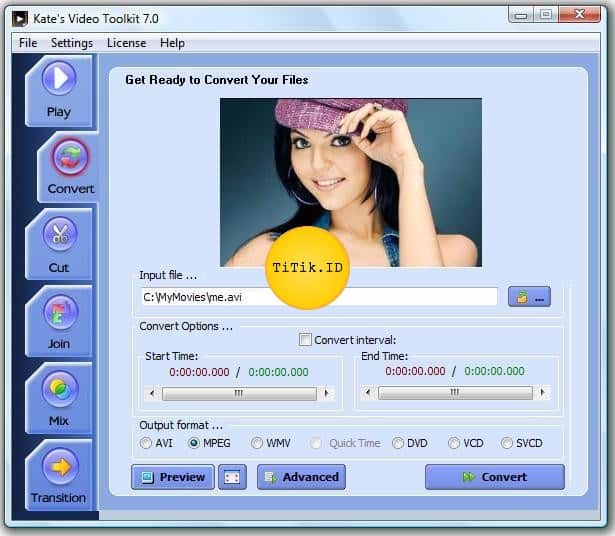Viewport: 615px width, 536px height.
Task: Select VCD output format
Action: point(454,443)
